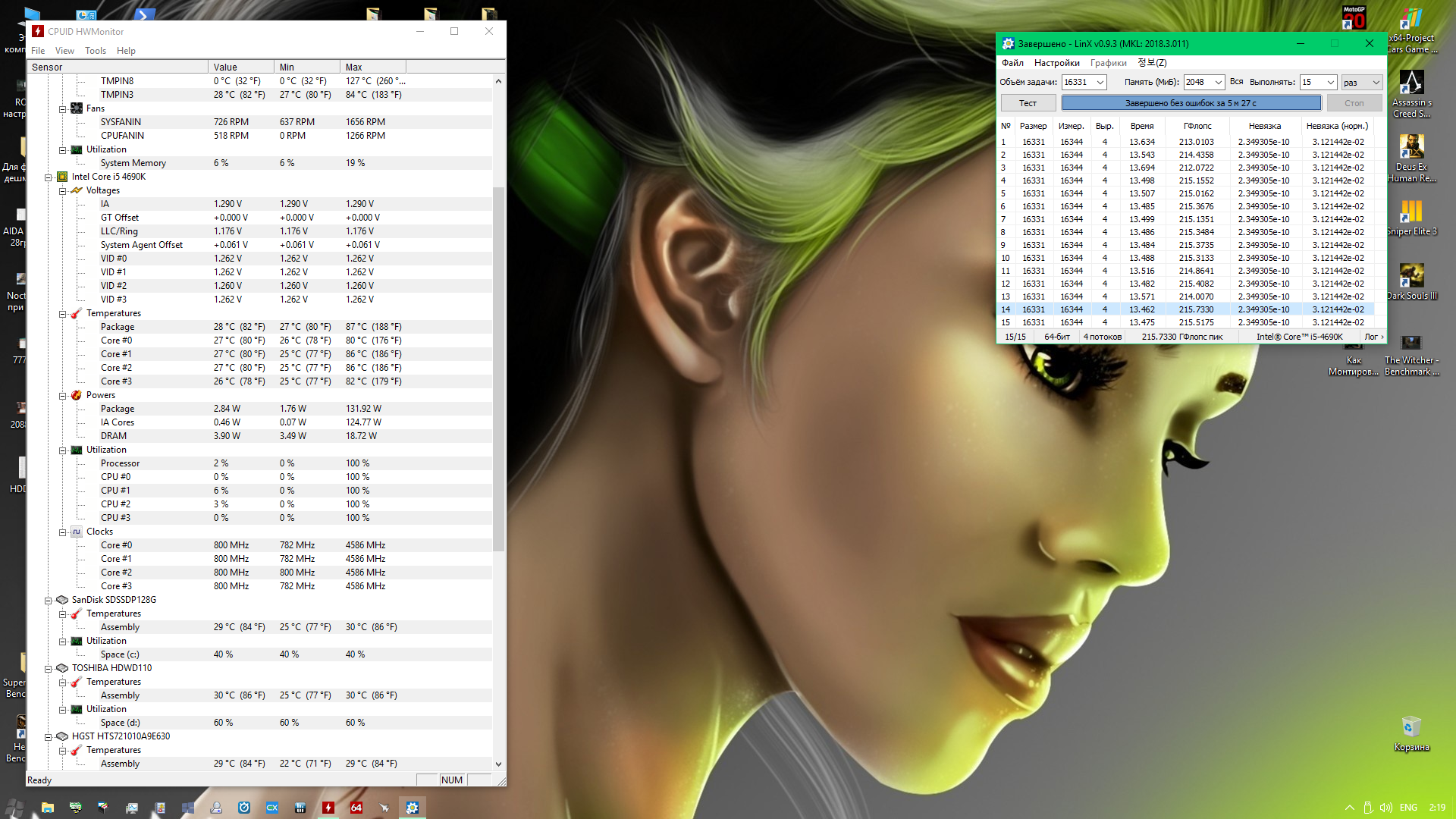Open the Dark Souls III desktop shortcut
This screenshot has width=1456, height=819.
tap(1411, 276)
